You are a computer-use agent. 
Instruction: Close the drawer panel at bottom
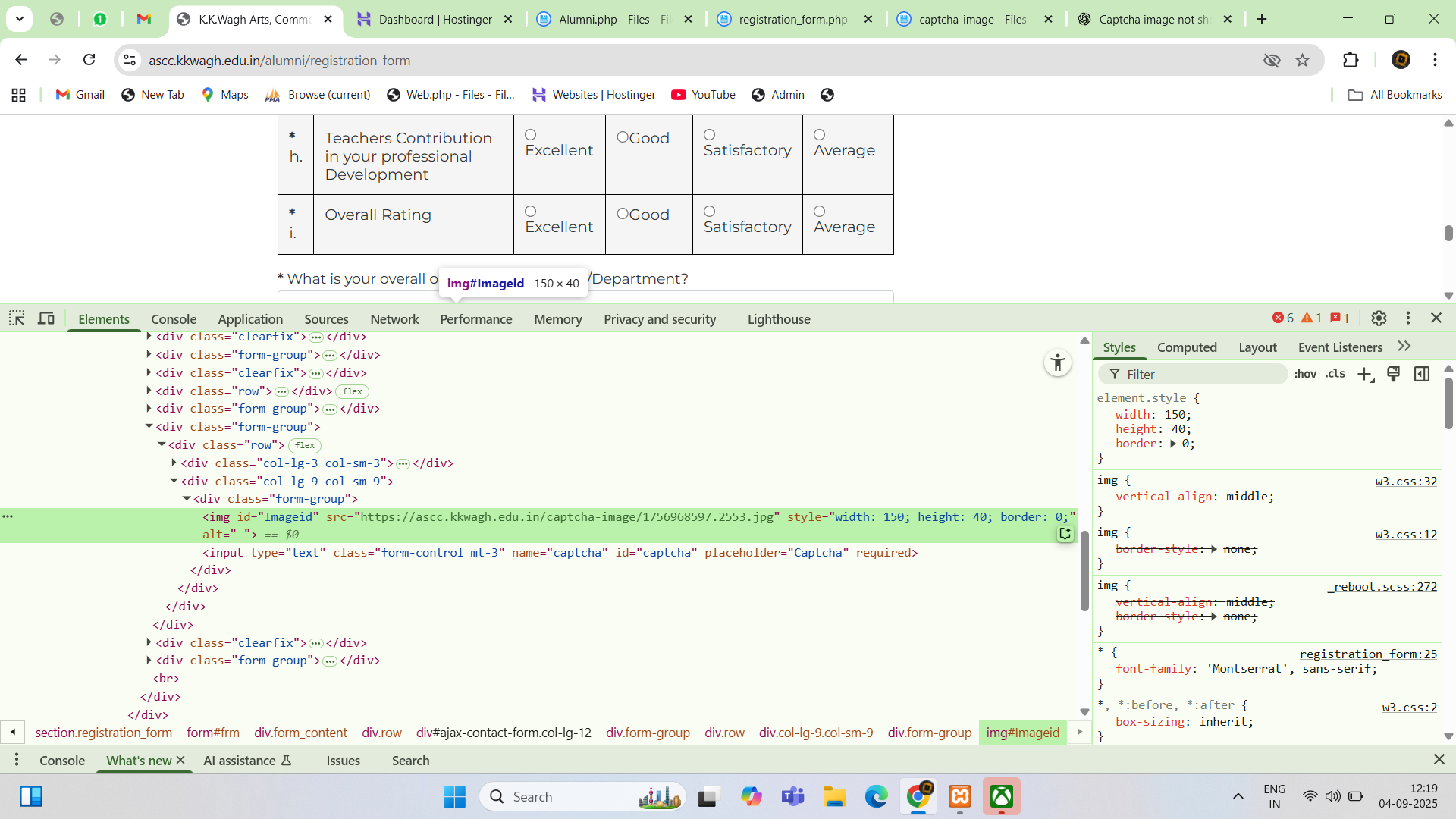pos(1439,760)
